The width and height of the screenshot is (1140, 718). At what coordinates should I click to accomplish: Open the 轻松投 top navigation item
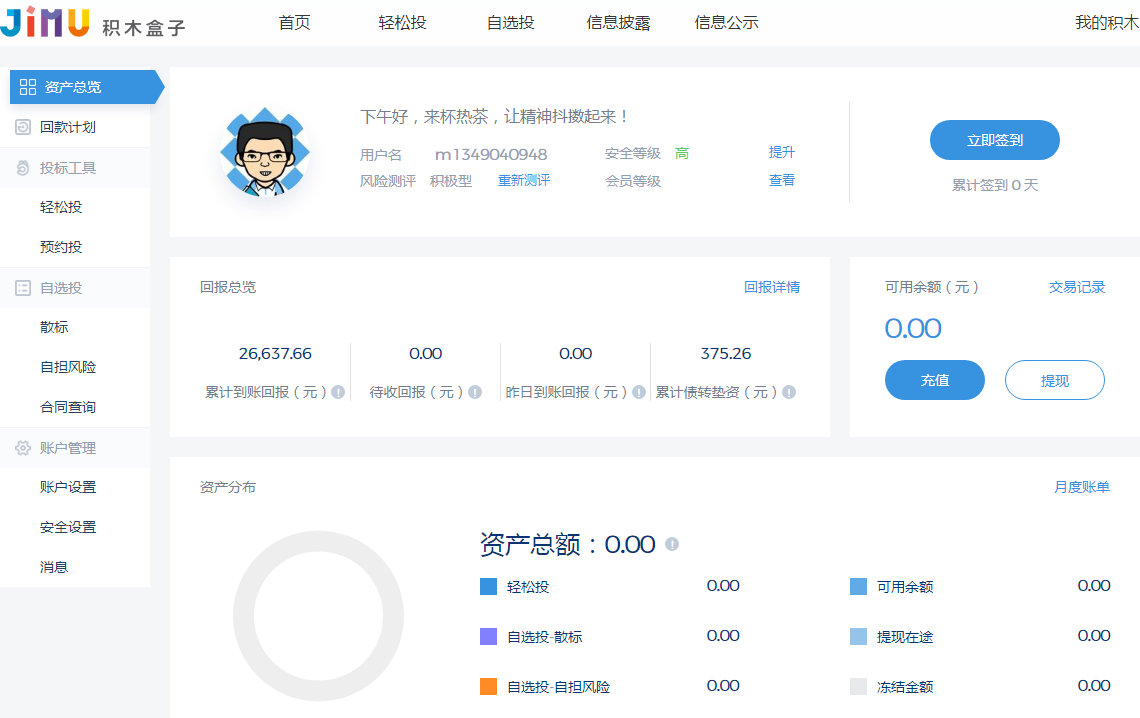point(402,22)
